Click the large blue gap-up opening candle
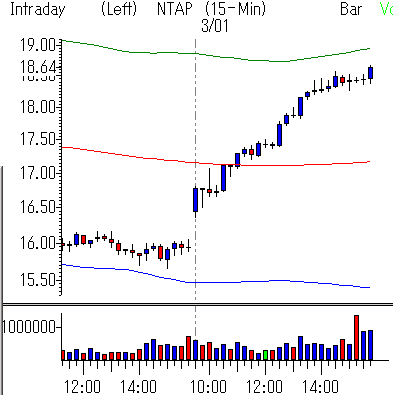This screenshot has width=393, height=395. click(x=195, y=200)
